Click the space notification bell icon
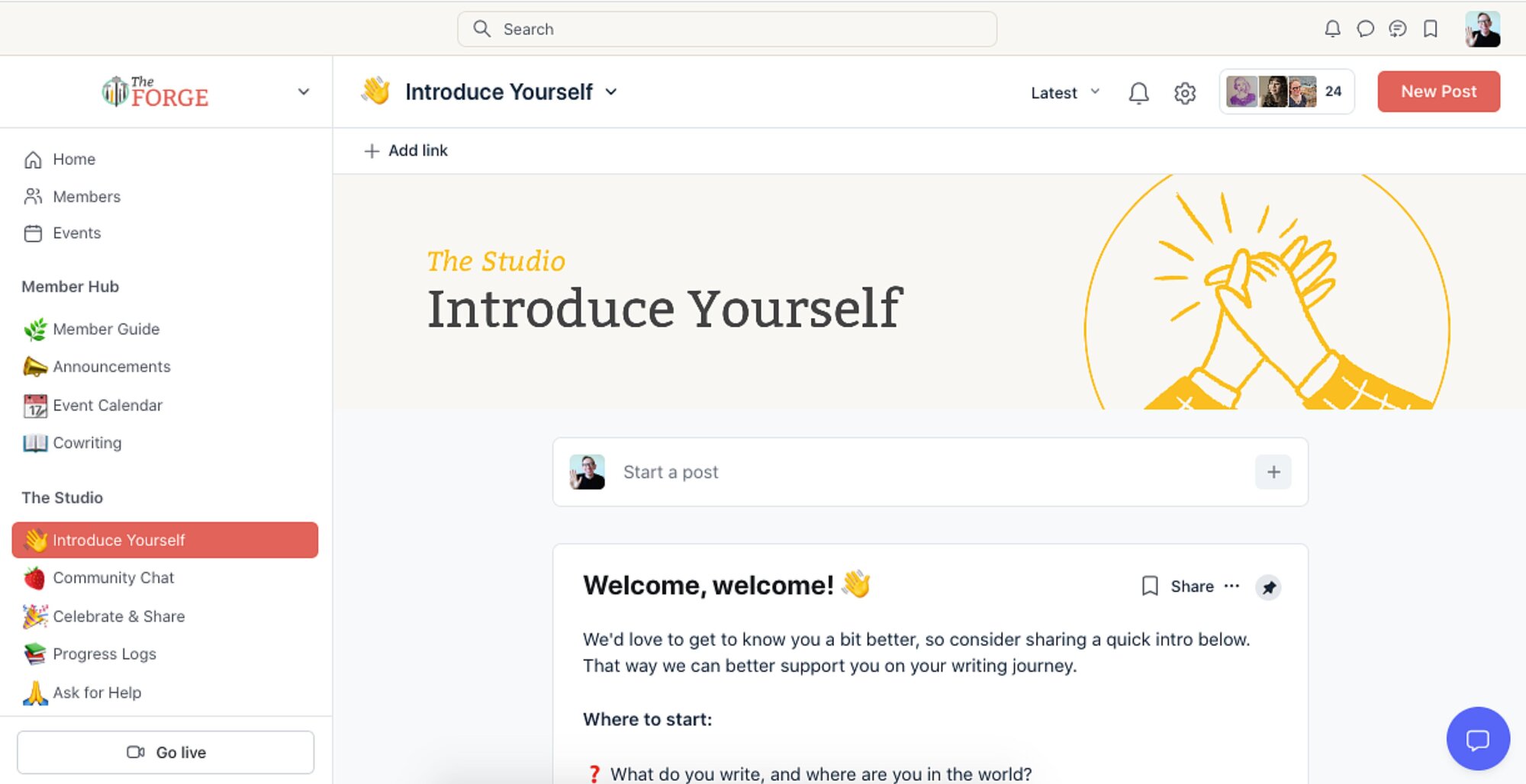 click(1138, 93)
